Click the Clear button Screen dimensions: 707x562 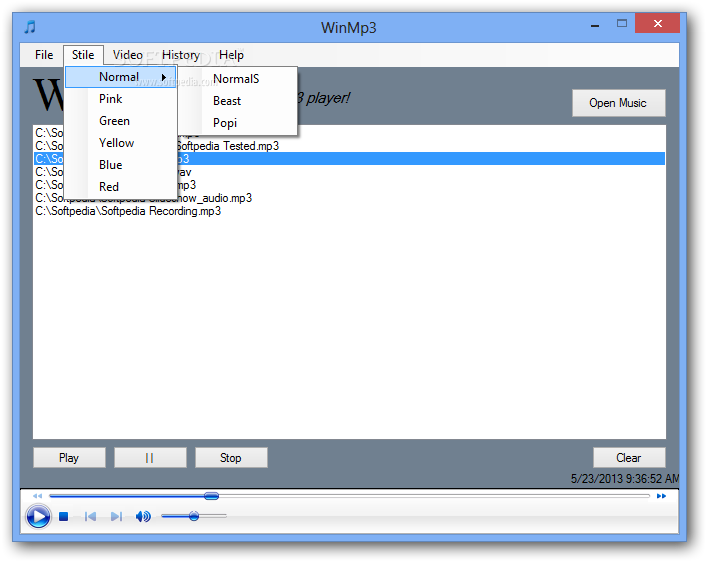pos(629,458)
